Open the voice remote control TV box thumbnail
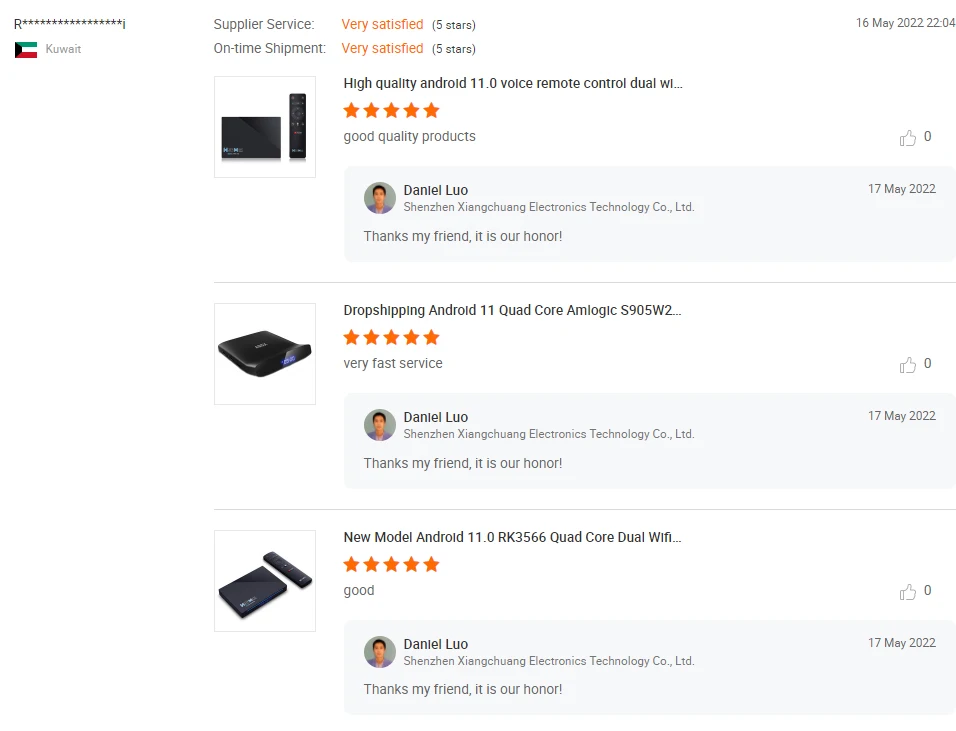This screenshot has height=731, width=956. pyautogui.click(x=265, y=127)
